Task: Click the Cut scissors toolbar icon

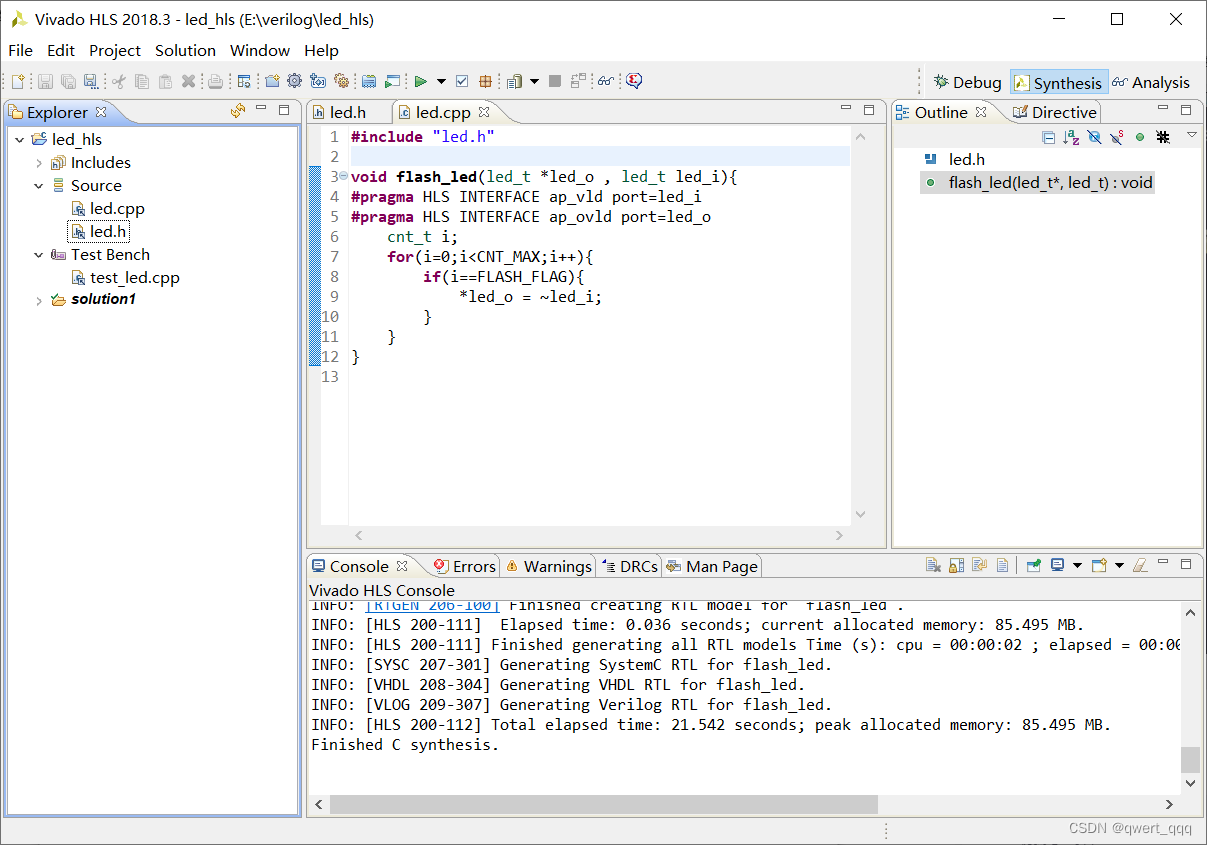Action: point(118,81)
